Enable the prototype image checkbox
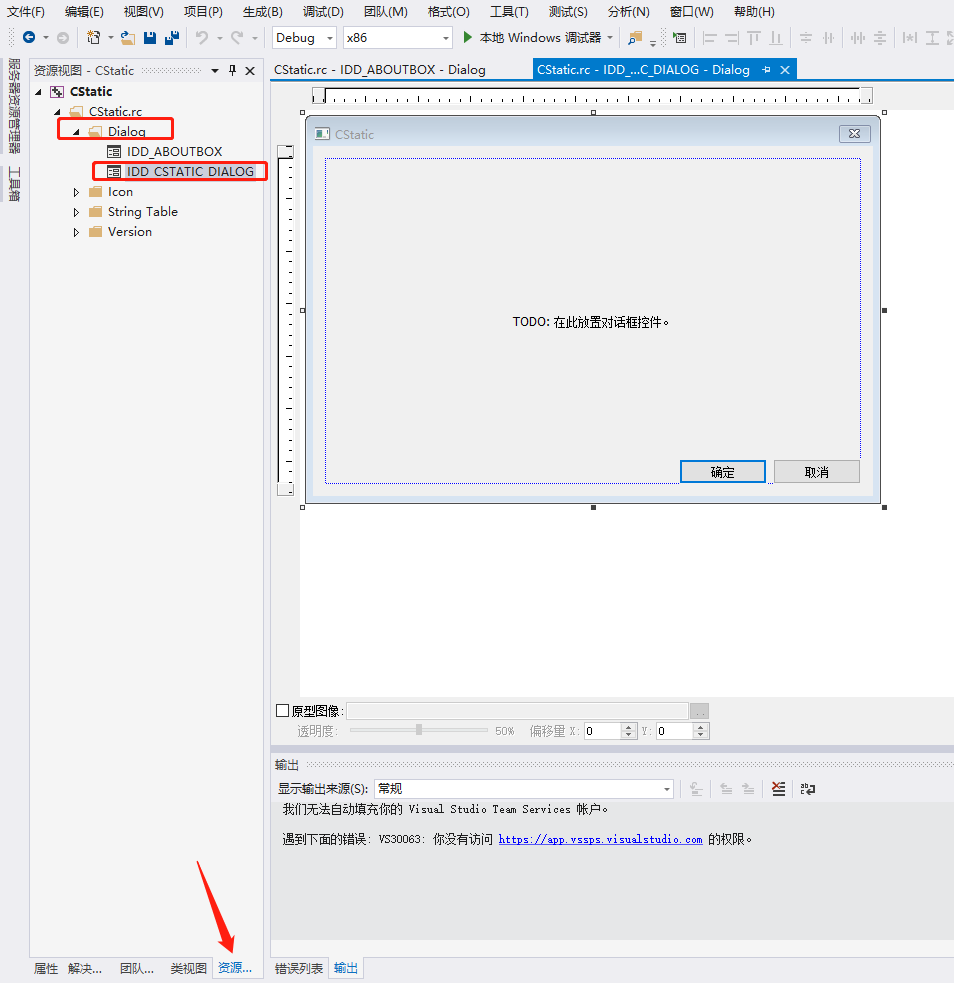The image size is (954, 983). pyautogui.click(x=283, y=711)
